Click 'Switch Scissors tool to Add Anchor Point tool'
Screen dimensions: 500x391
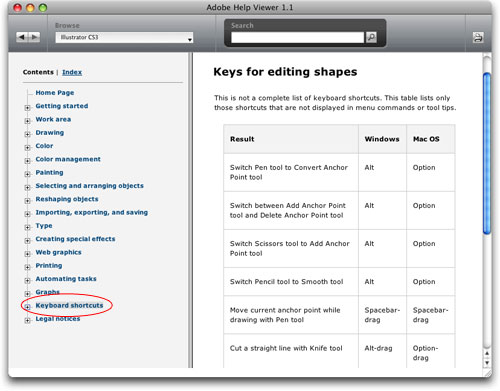290,248
